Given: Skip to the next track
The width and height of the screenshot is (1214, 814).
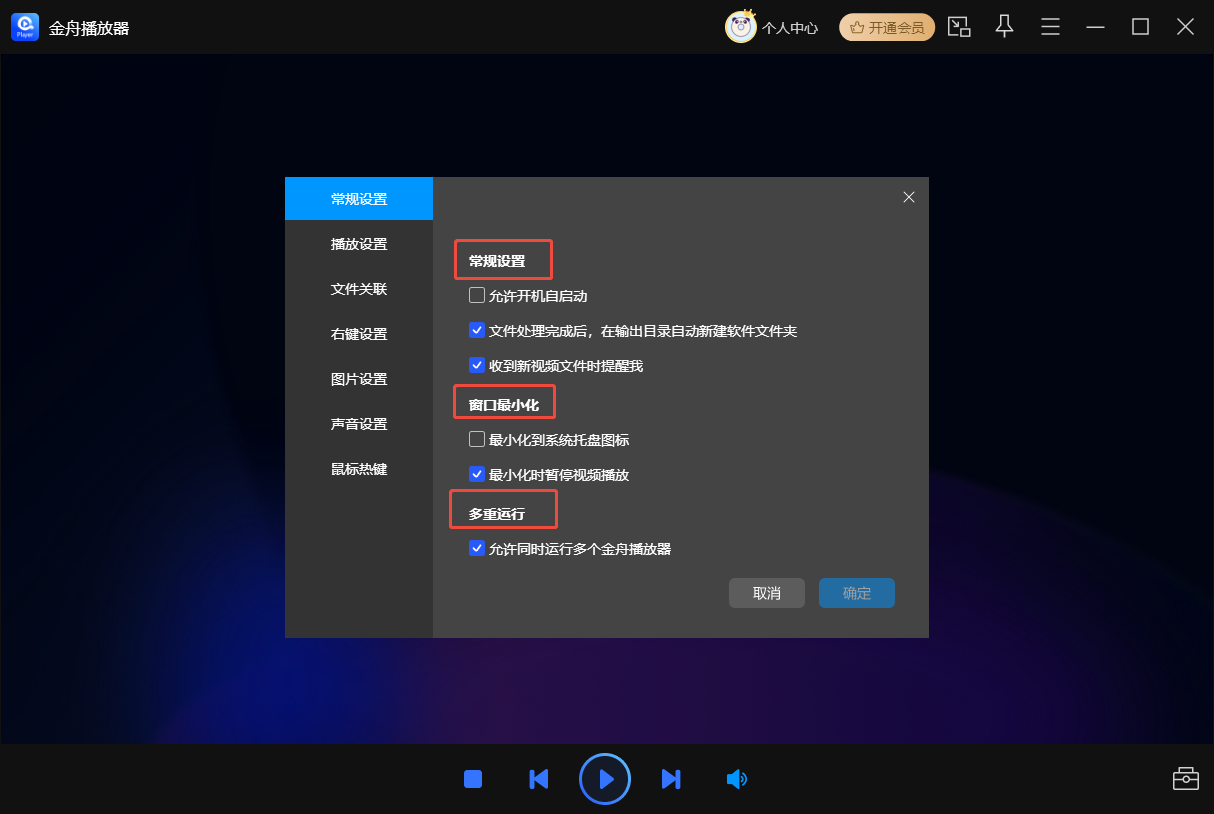Looking at the screenshot, I should [671, 779].
